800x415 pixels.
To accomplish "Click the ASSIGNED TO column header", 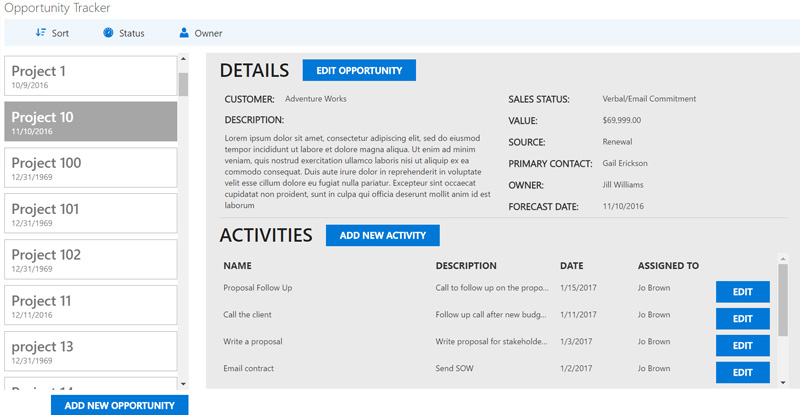I will pos(668,265).
